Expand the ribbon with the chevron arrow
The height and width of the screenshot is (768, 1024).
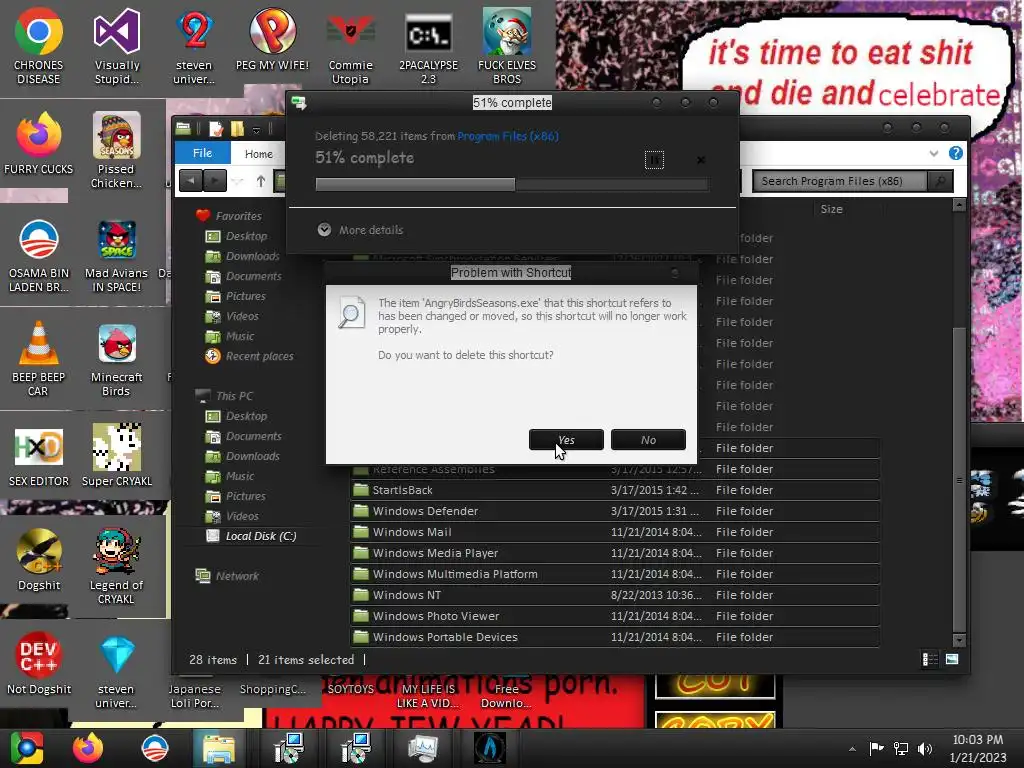pyautogui.click(x=933, y=153)
